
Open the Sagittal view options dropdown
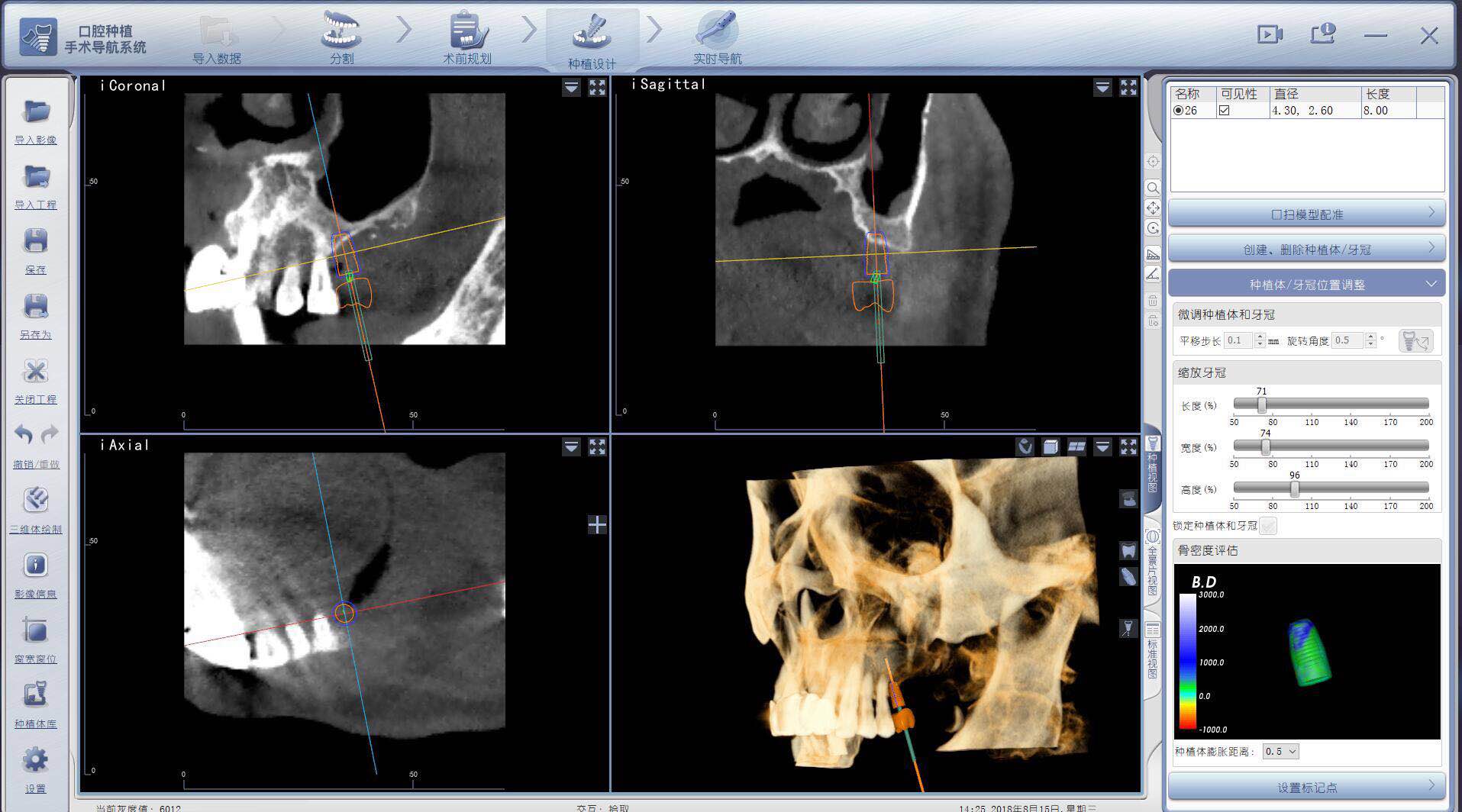1102,88
